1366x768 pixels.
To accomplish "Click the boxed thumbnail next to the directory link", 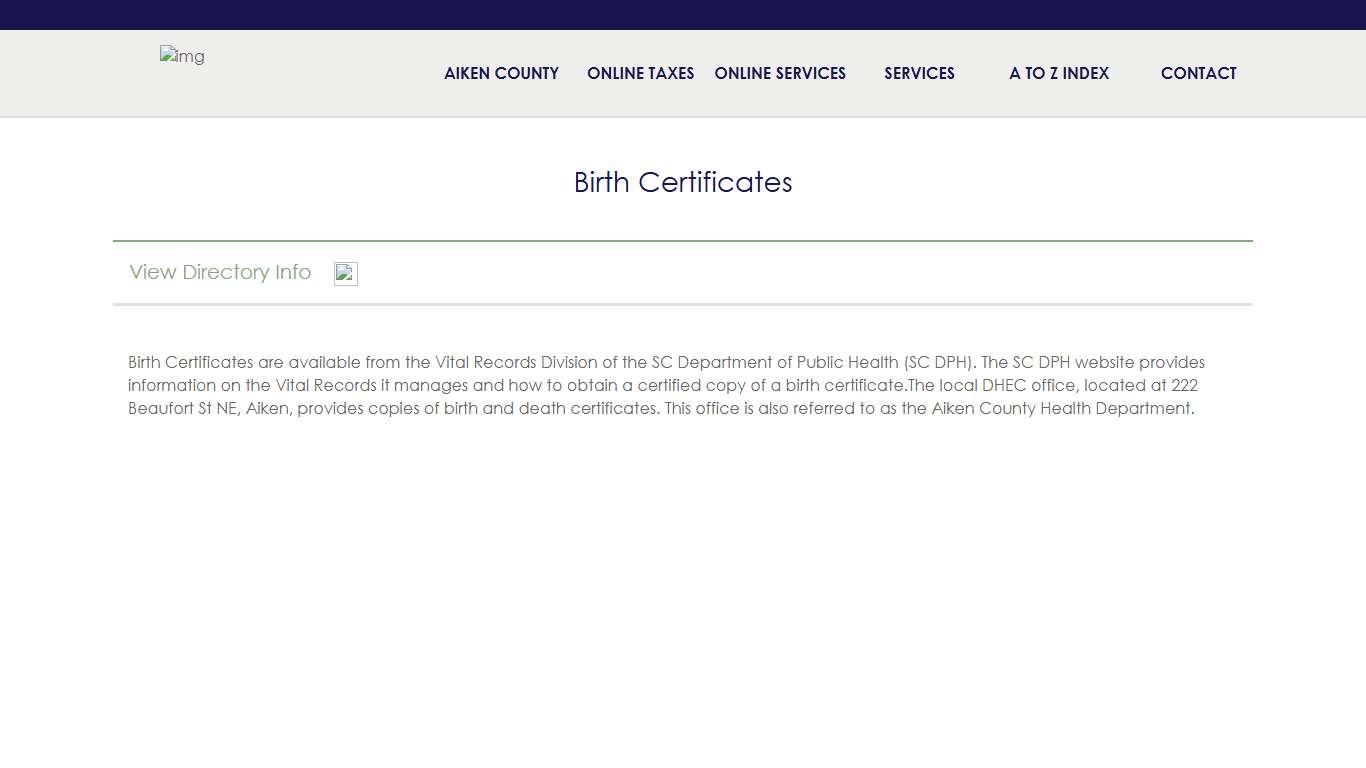I will (x=345, y=273).
